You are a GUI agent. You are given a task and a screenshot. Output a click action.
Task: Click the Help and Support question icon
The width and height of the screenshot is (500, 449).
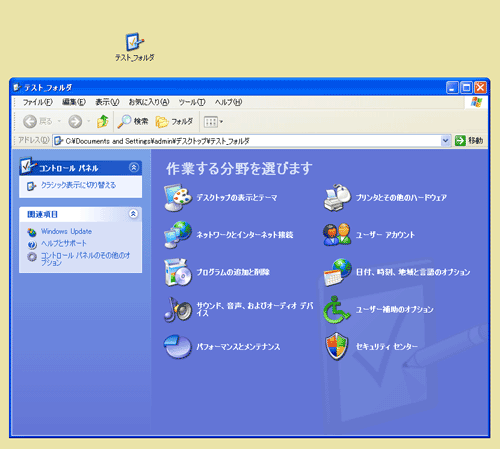click(x=32, y=245)
